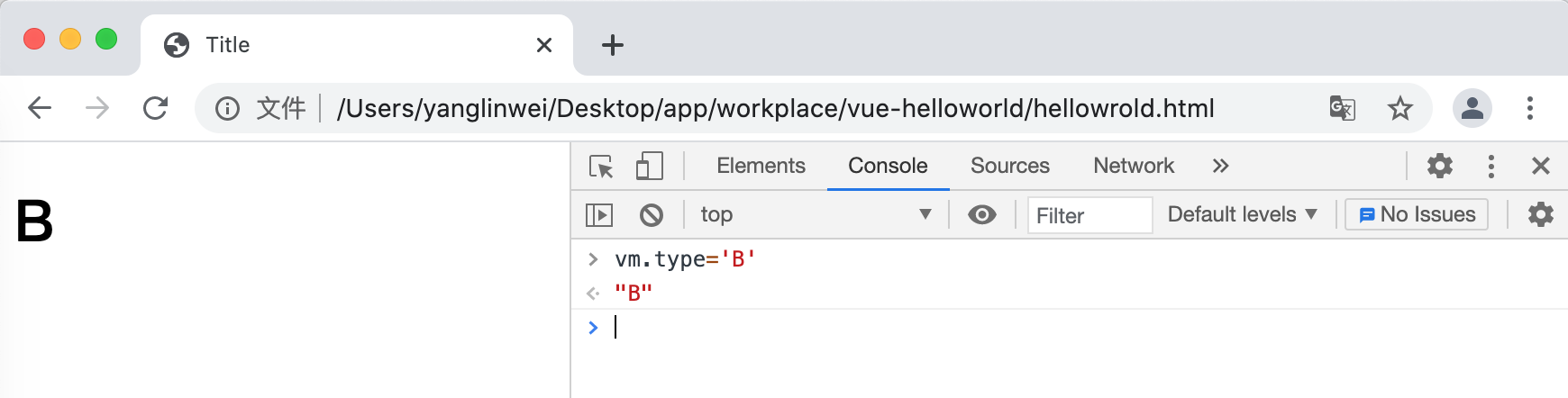
Task: Open DevTools settings gear
Action: (1440, 167)
